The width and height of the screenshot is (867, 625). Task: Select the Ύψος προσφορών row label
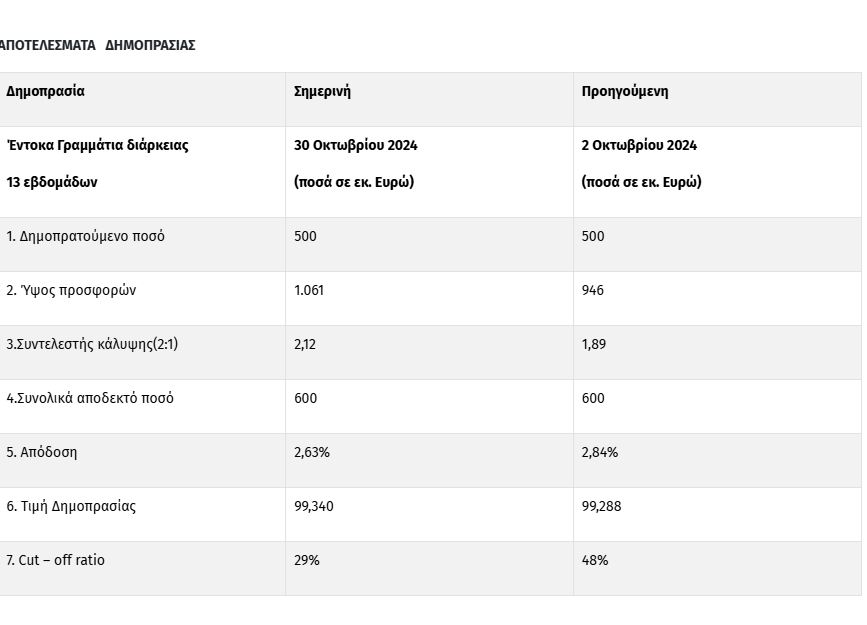point(71,290)
